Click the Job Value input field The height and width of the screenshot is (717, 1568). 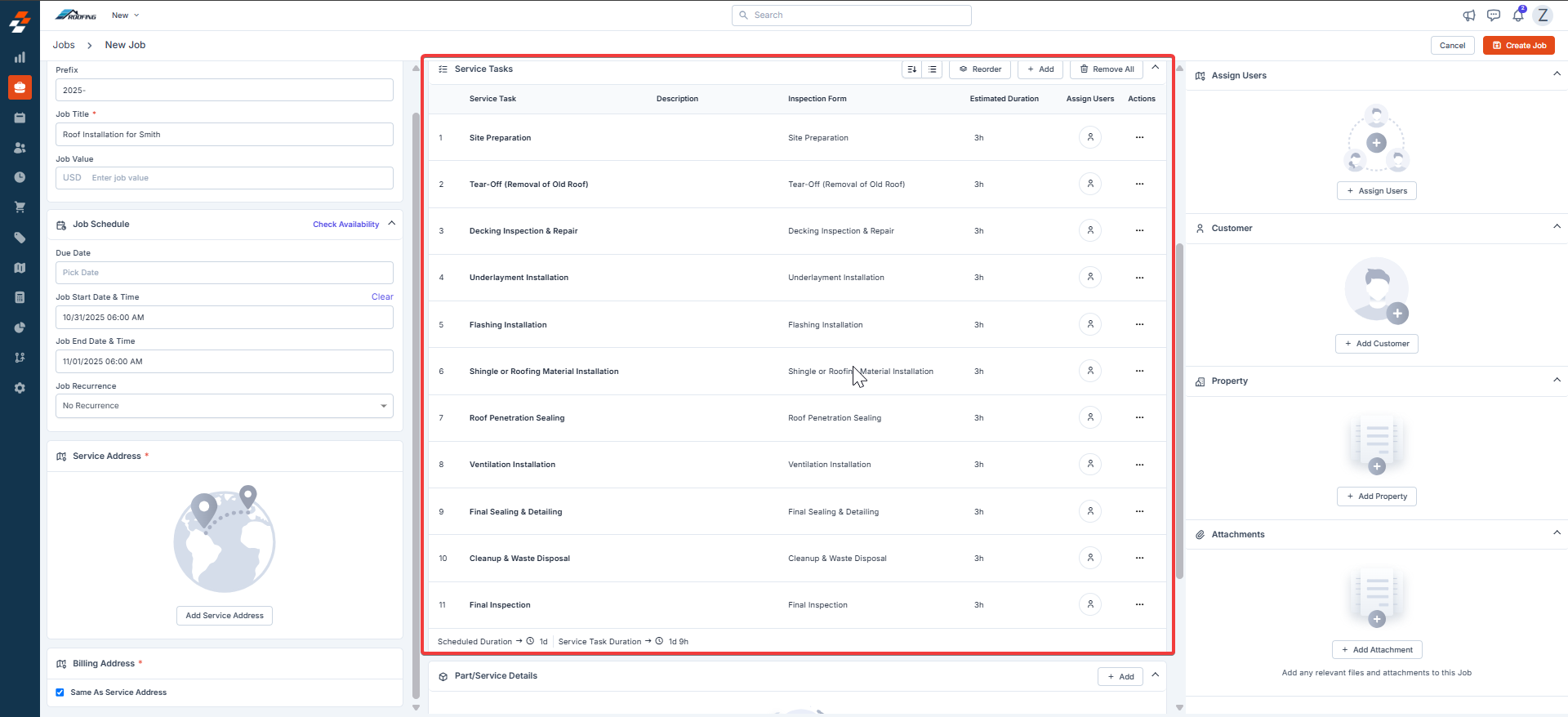[x=225, y=178]
